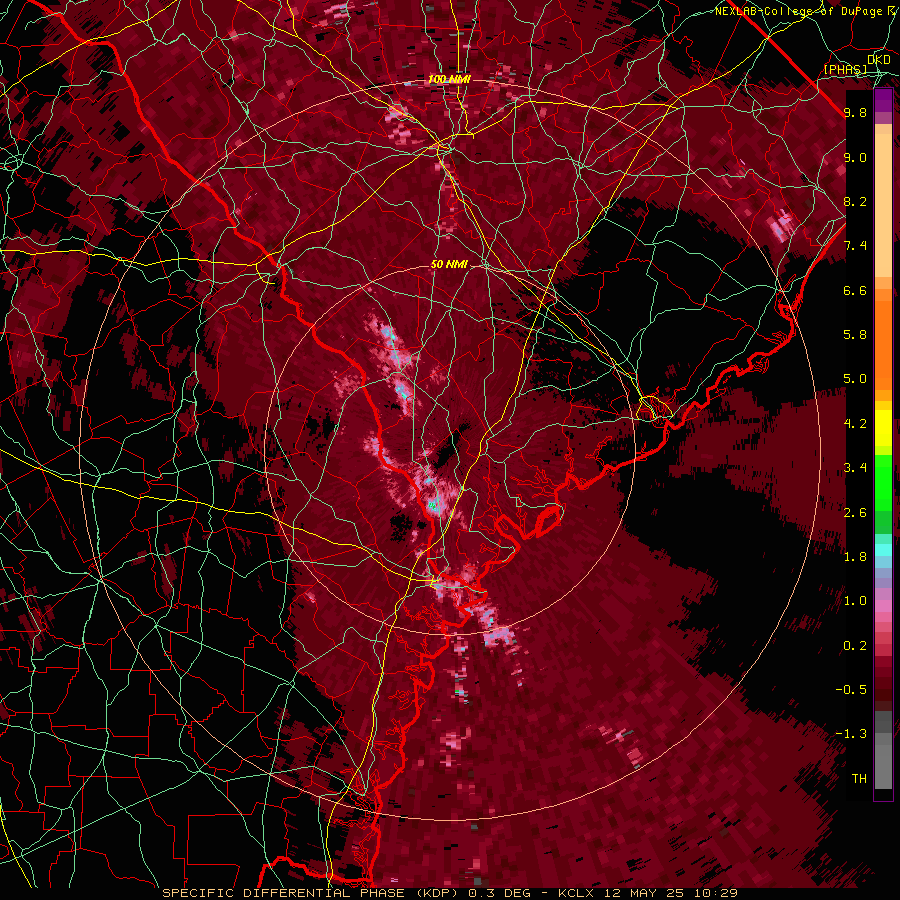900x900 pixels.
Task: Click the TH threshold label
Action: coord(859,779)
